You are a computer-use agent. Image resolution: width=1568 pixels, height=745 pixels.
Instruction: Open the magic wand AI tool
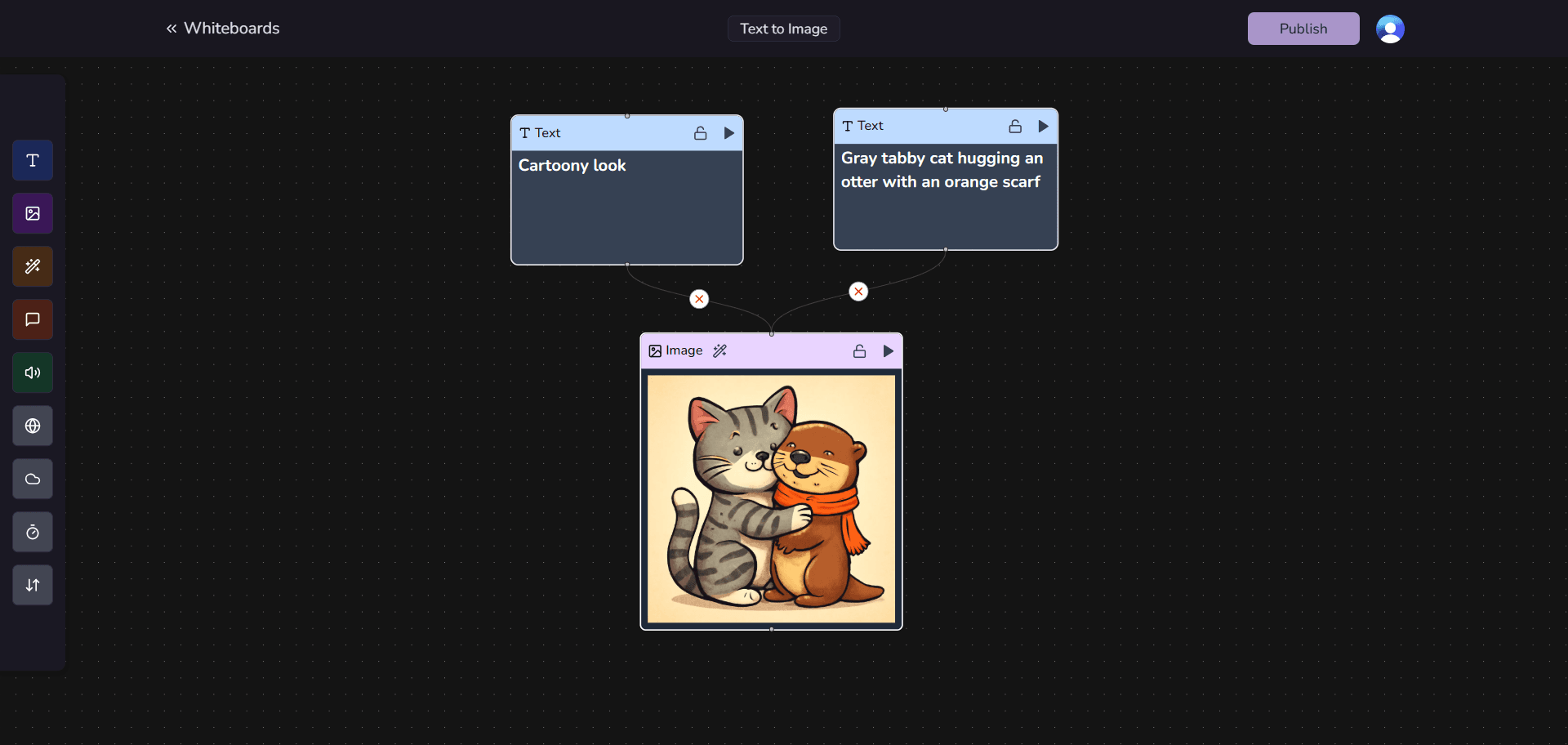32,266
